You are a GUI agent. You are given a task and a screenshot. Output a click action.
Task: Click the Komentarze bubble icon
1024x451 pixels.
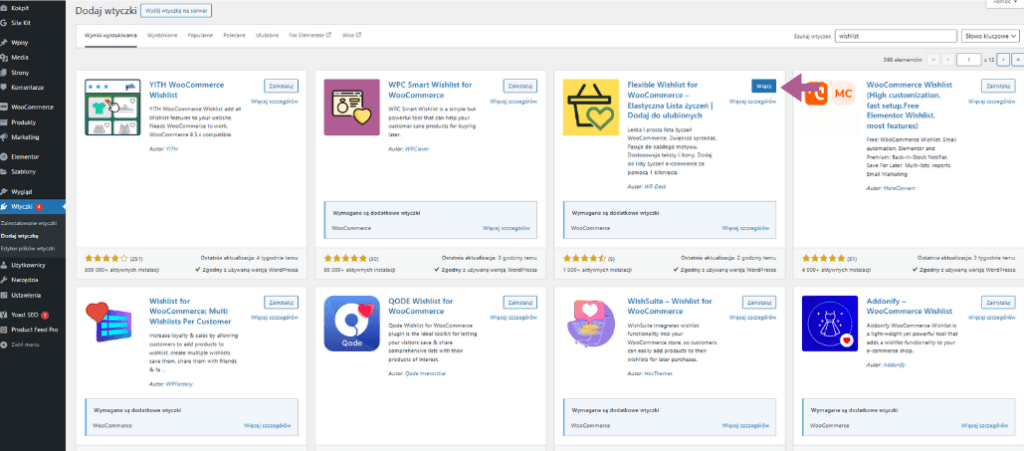pyautogui.click(x=5, y=87)
